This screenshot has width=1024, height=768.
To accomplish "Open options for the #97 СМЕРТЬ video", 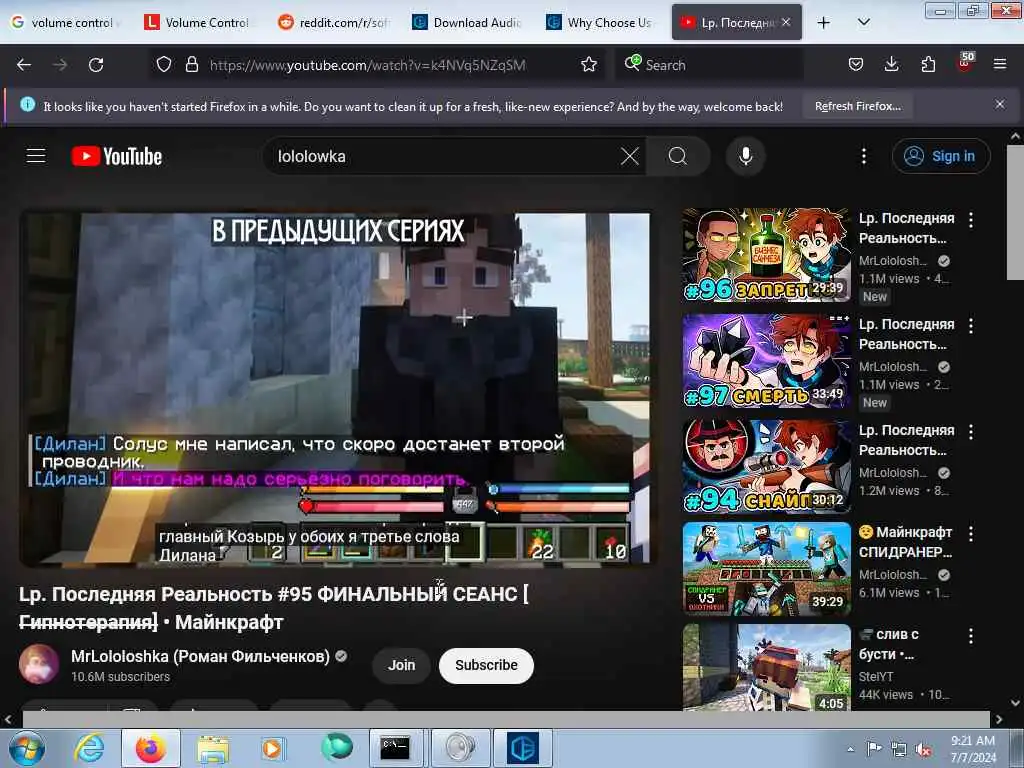I will [971, 326].
